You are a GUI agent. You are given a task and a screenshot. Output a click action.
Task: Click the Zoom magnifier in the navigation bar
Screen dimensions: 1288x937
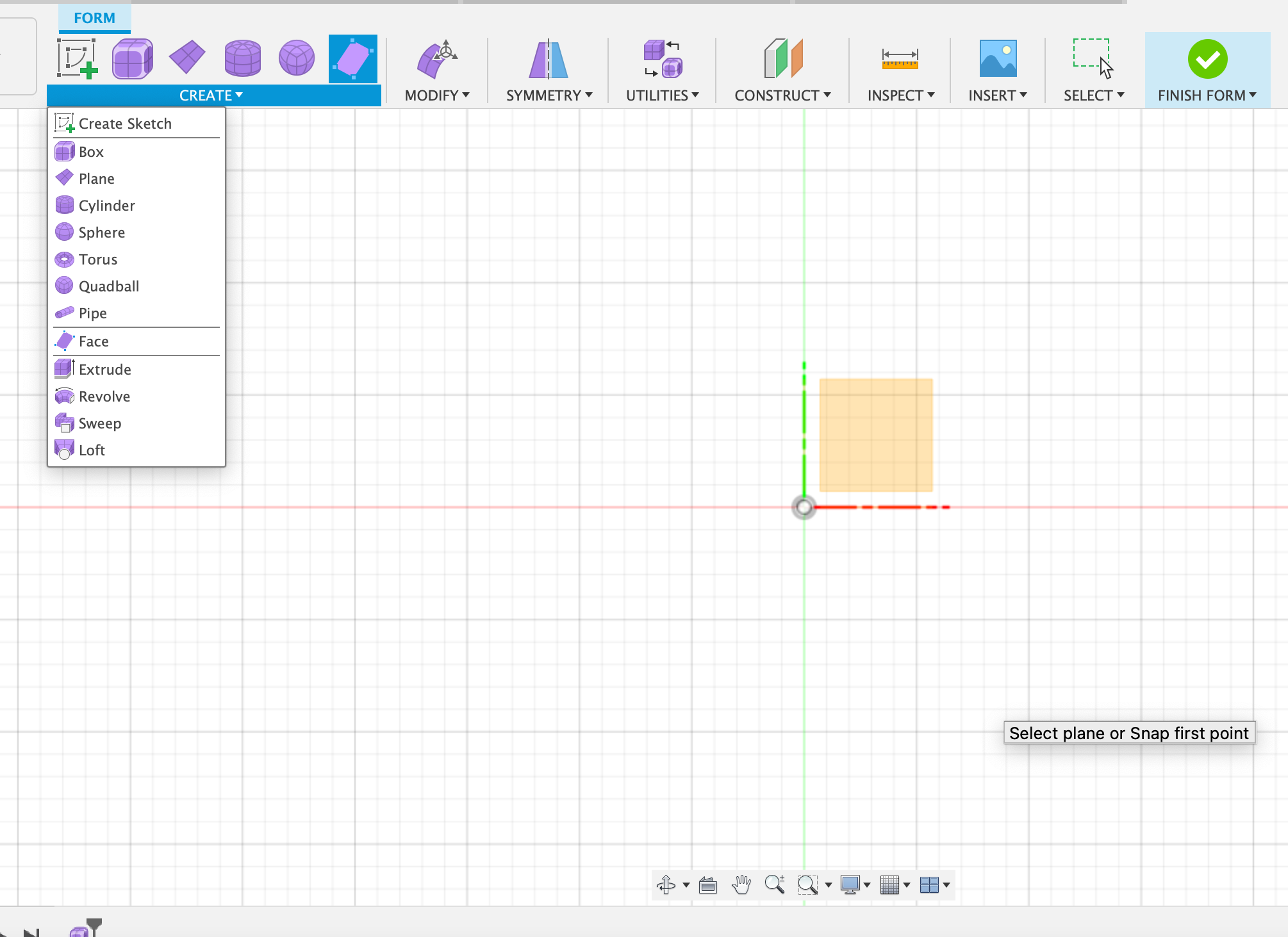tap(775, 885)
